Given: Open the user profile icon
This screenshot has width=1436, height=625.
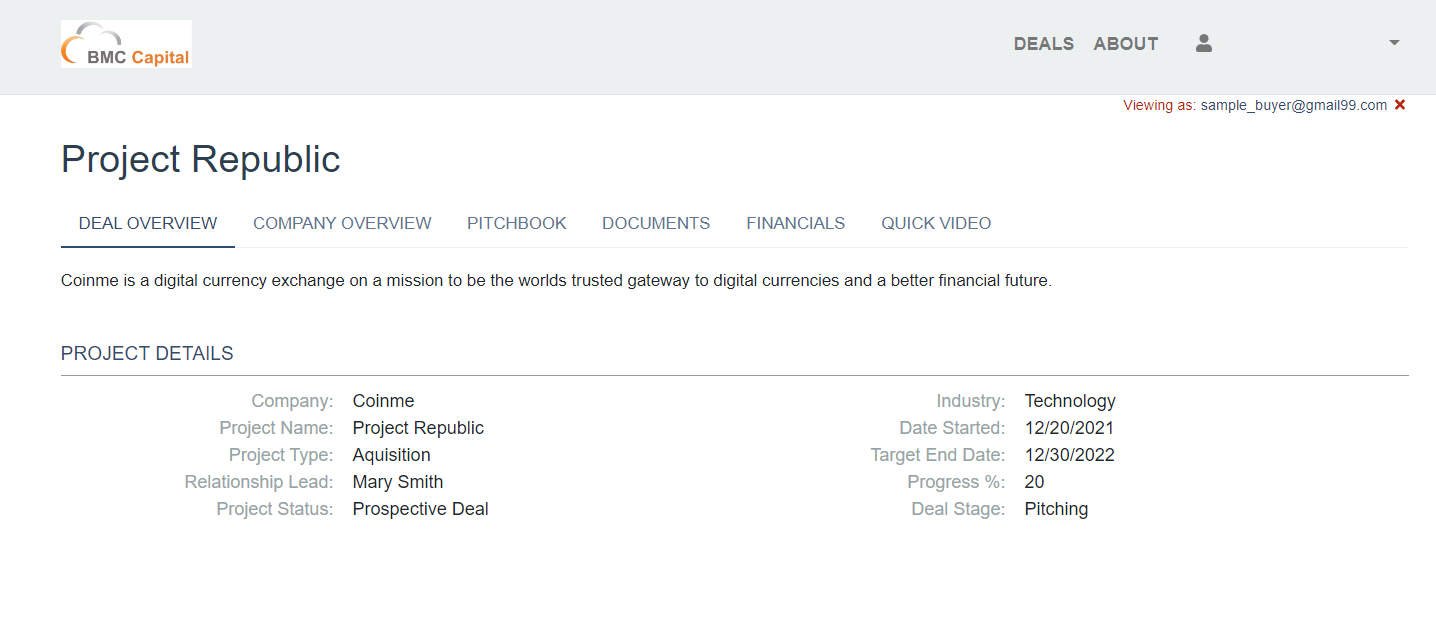Looking at the screenshot, I should point(1204,43).
